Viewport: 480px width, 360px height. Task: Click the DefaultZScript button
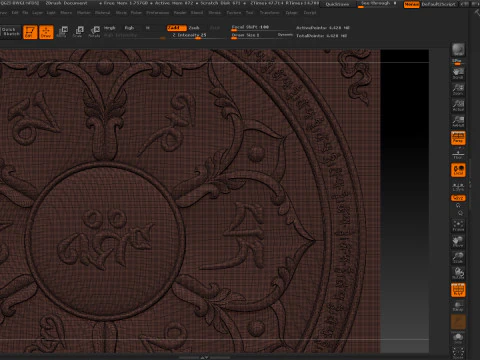[438, 4]
